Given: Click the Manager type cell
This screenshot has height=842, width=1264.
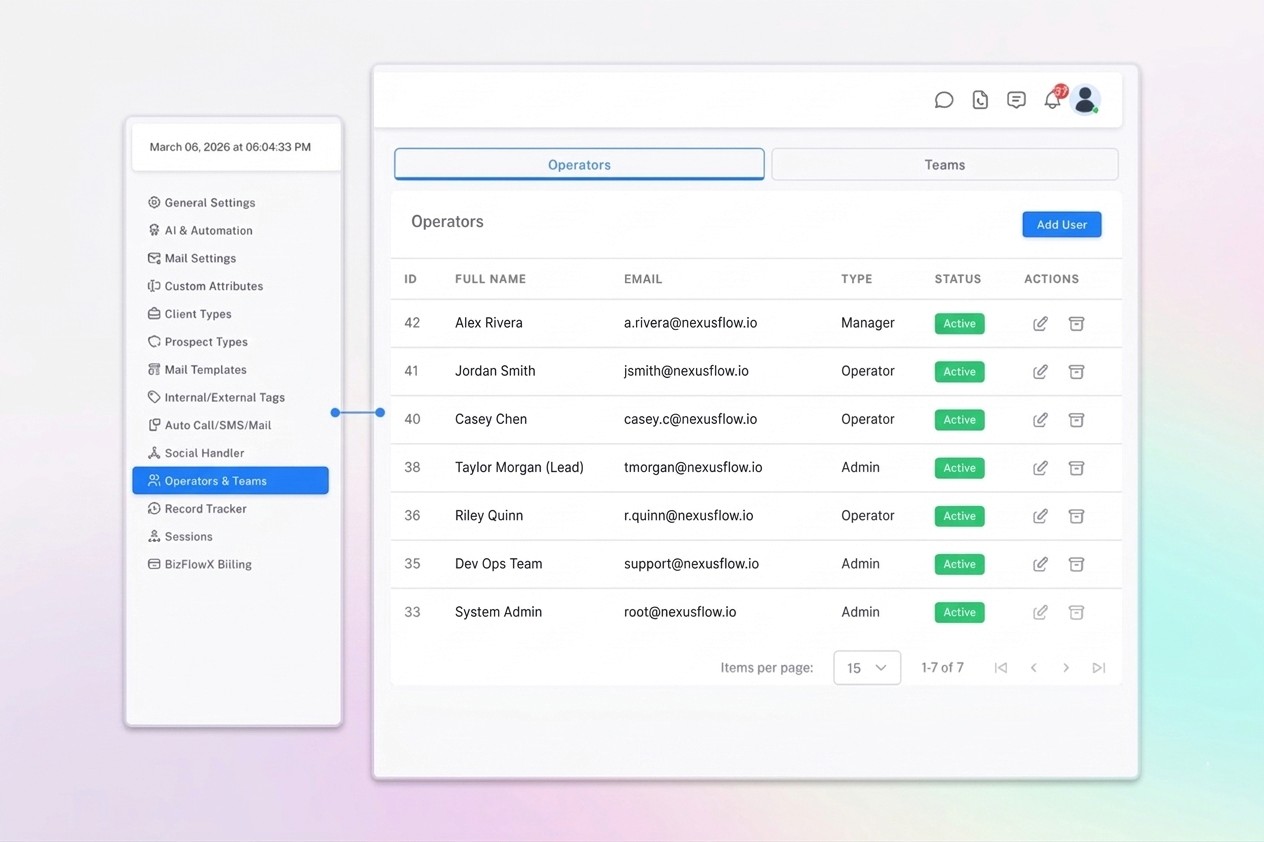Looking at the screenshot, I should point(868,323).
